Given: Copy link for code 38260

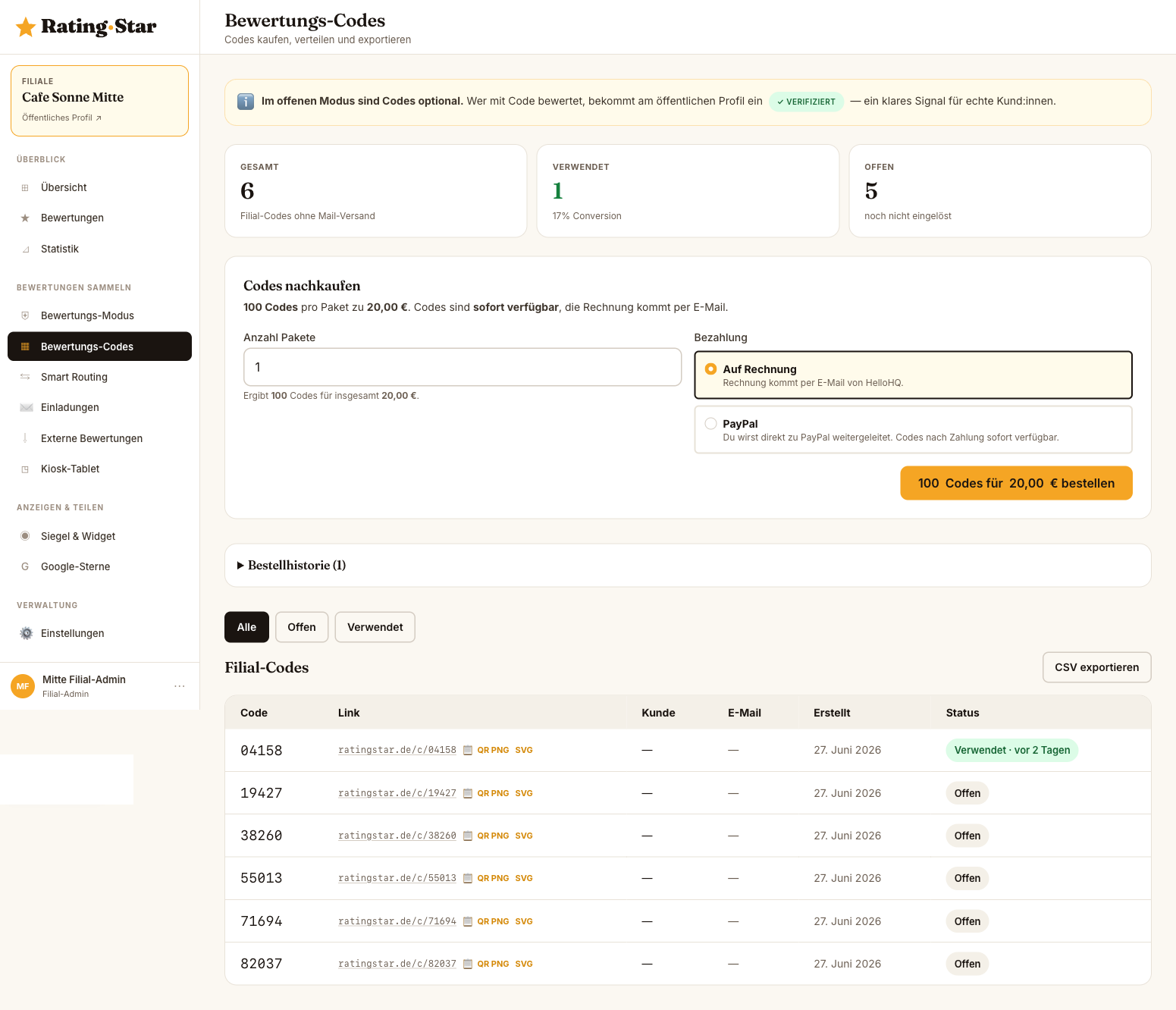Looking at the screenshot, I should click(x=468, y=836).
